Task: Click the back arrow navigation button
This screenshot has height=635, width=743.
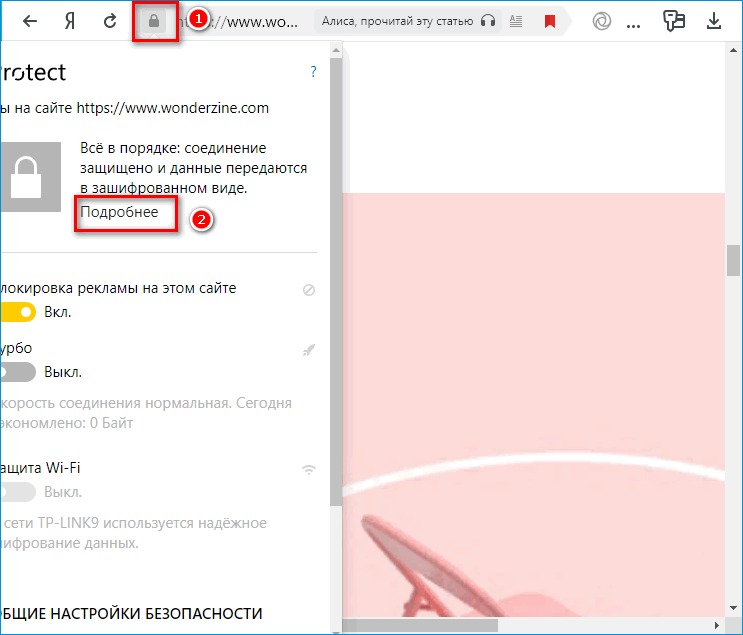Action: click(x=30, y=21)
